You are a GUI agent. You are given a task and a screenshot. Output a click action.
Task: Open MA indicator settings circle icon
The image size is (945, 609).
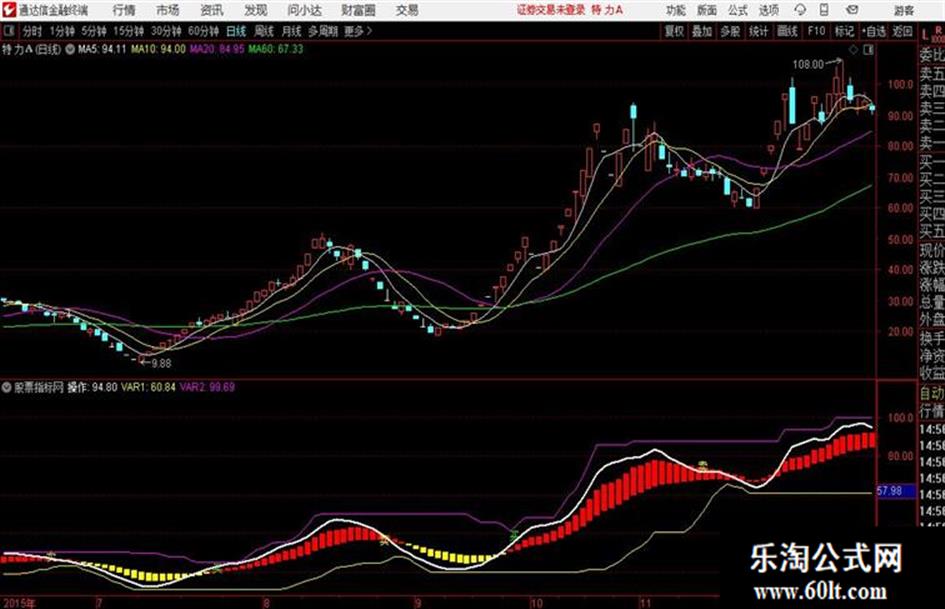pos(70,49)
